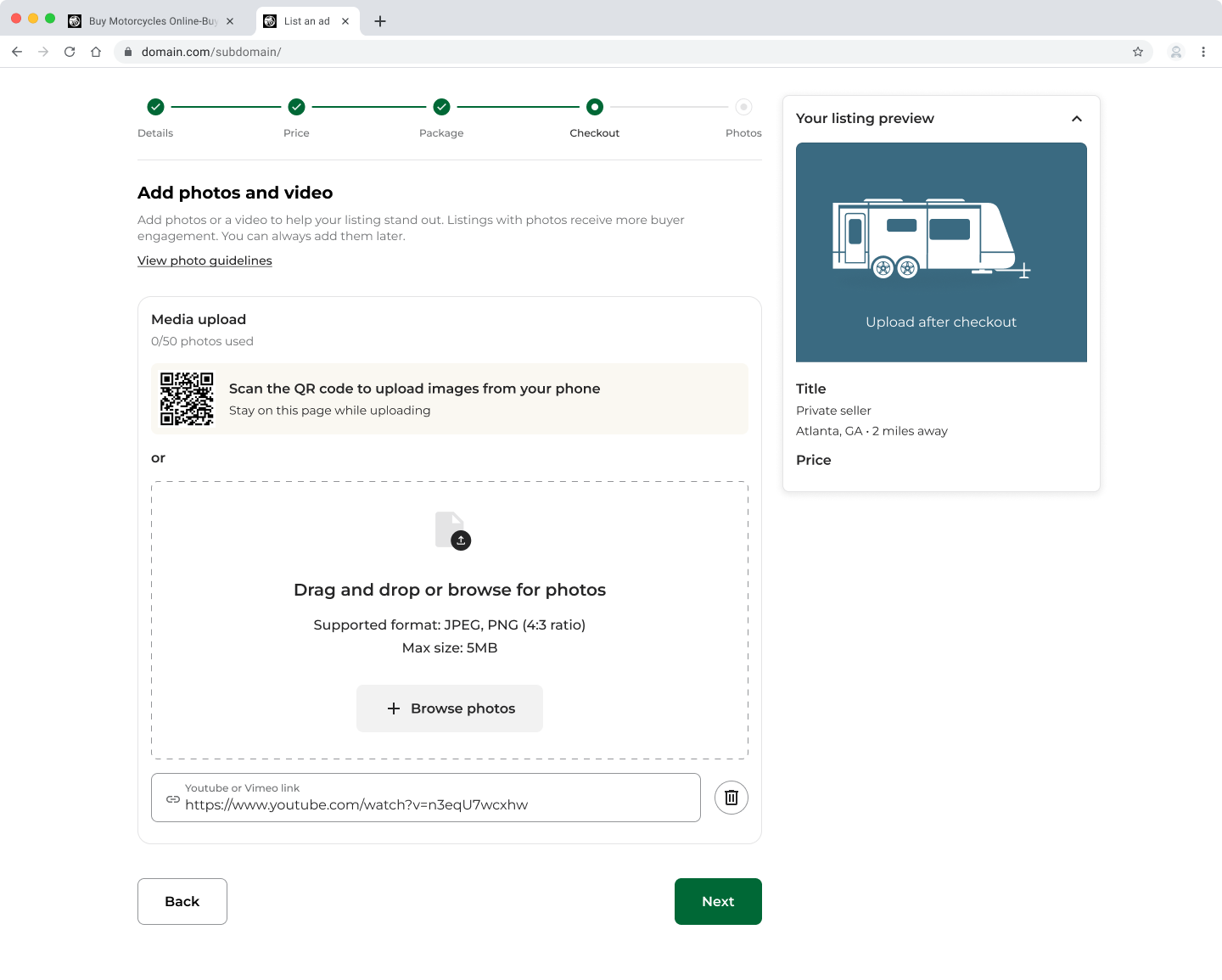Go to the Details step

(155, 107)
